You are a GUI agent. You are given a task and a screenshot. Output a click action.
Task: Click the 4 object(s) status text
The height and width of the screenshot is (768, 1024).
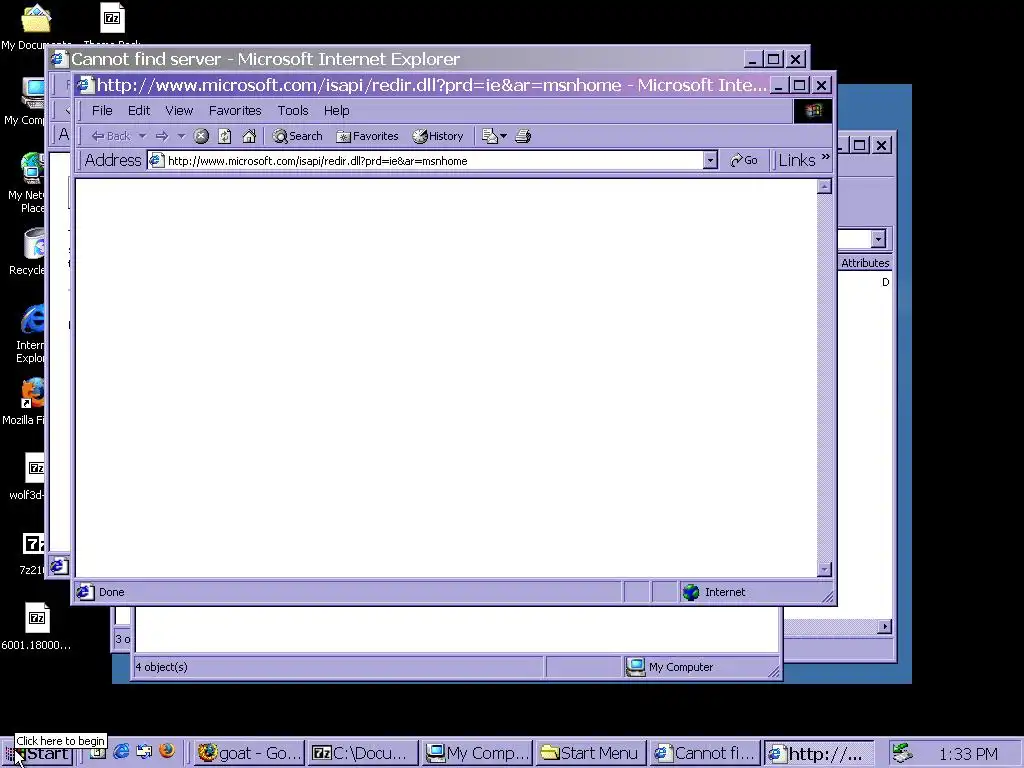pos(161,667)
